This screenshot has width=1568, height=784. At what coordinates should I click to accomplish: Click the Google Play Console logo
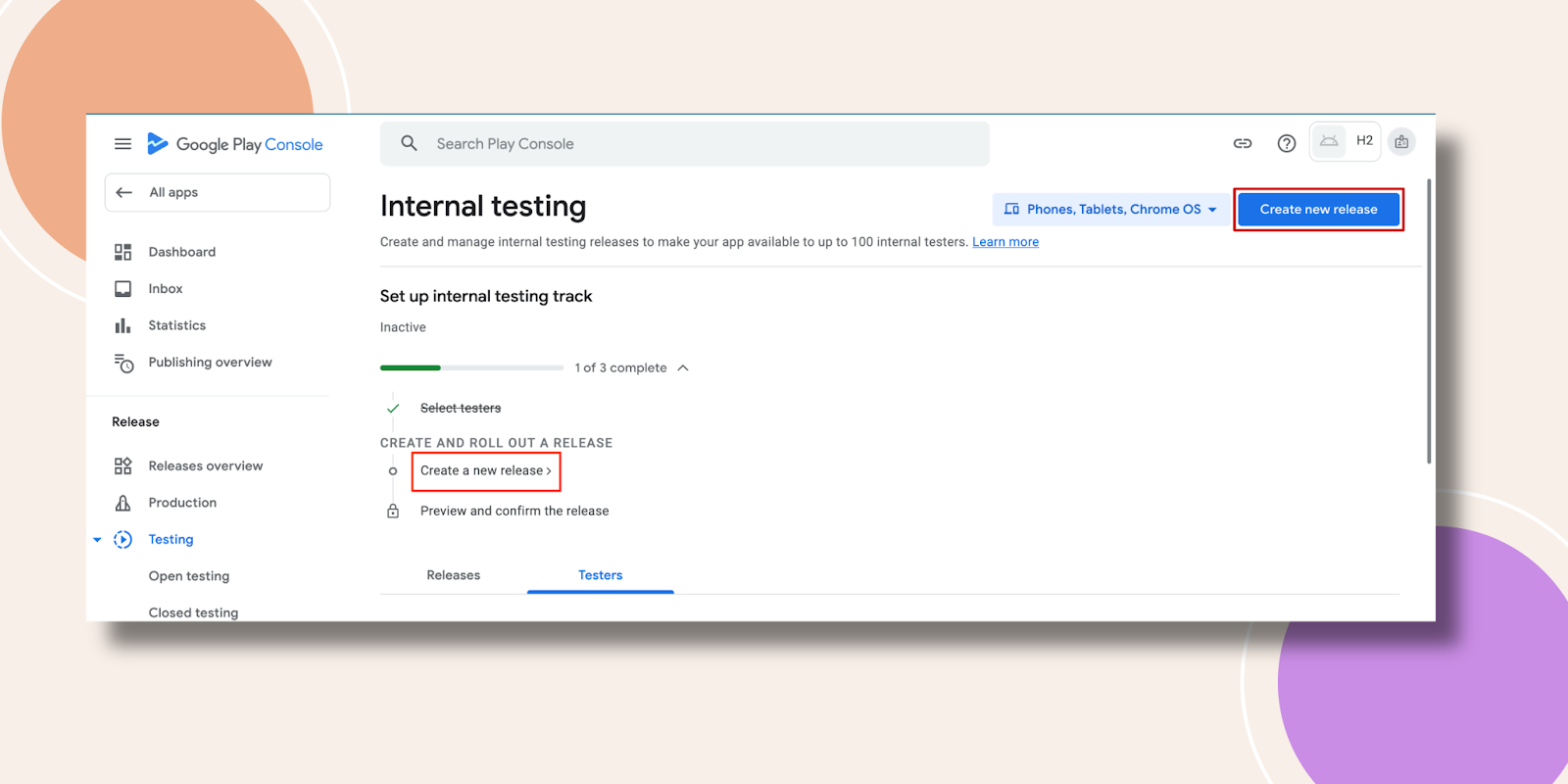tap(234, 144)
